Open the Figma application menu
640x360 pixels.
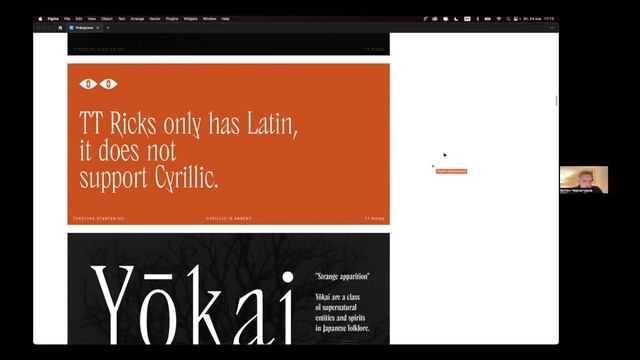(x=53, y=19)
